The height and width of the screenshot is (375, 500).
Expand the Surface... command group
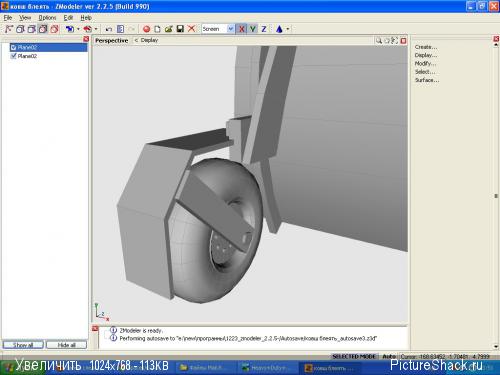[427, 80]
